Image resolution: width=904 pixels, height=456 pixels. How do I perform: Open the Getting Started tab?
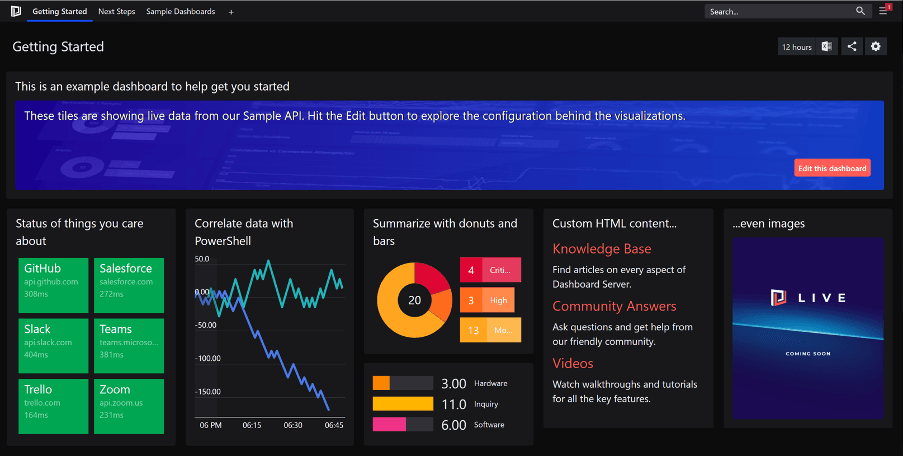click(x=60, y=12)
